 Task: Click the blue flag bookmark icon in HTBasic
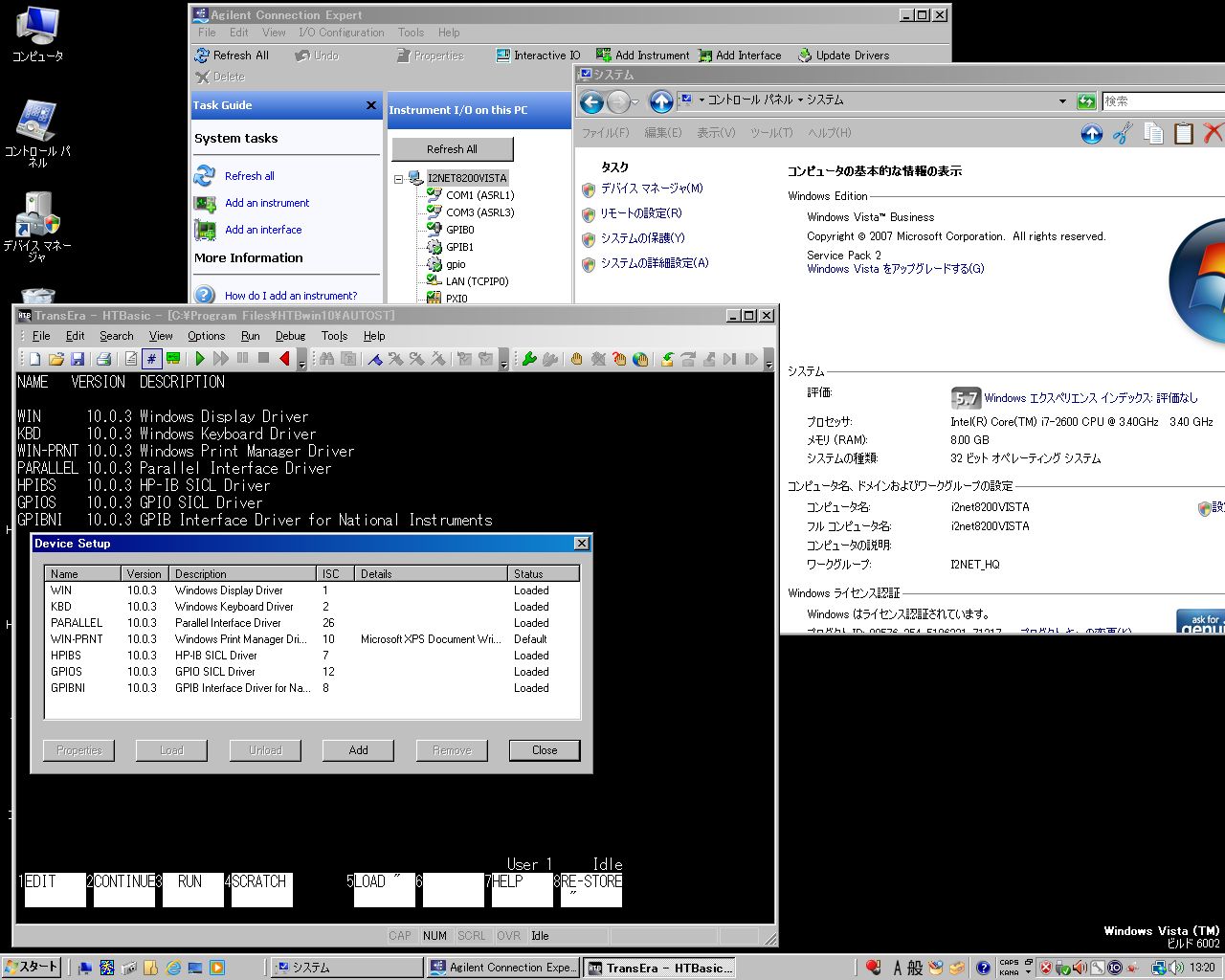374,359
